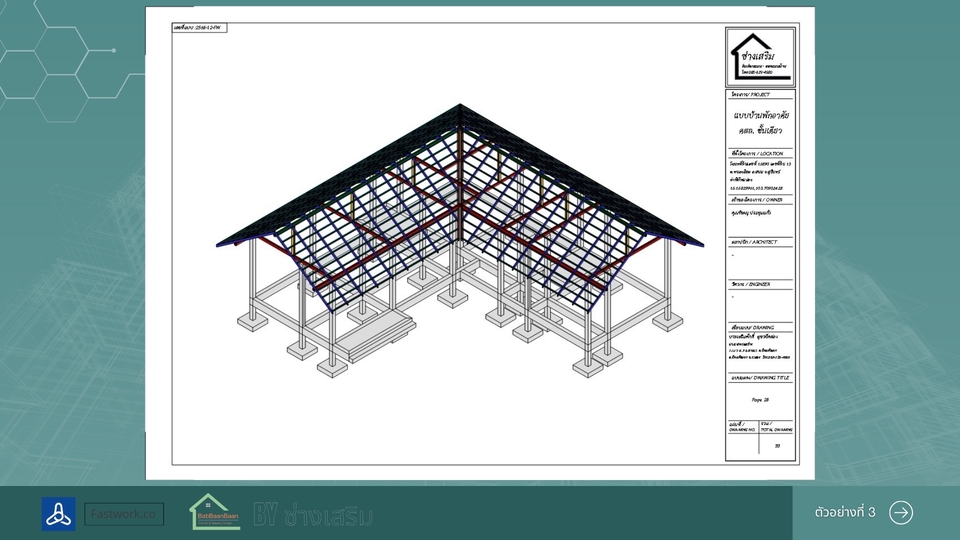960x540 pixels.
Task: Click the LOCATION section in title block
Action: 760,171
